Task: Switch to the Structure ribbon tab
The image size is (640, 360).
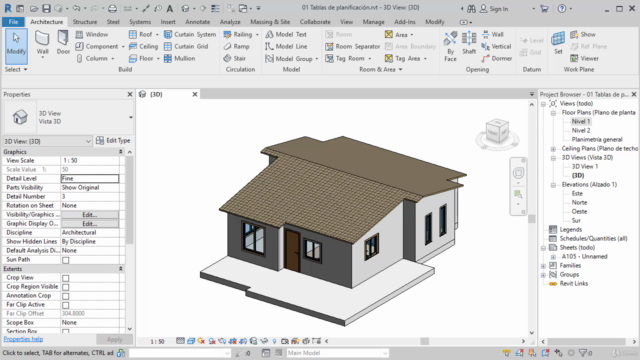Action: [85, 22]
